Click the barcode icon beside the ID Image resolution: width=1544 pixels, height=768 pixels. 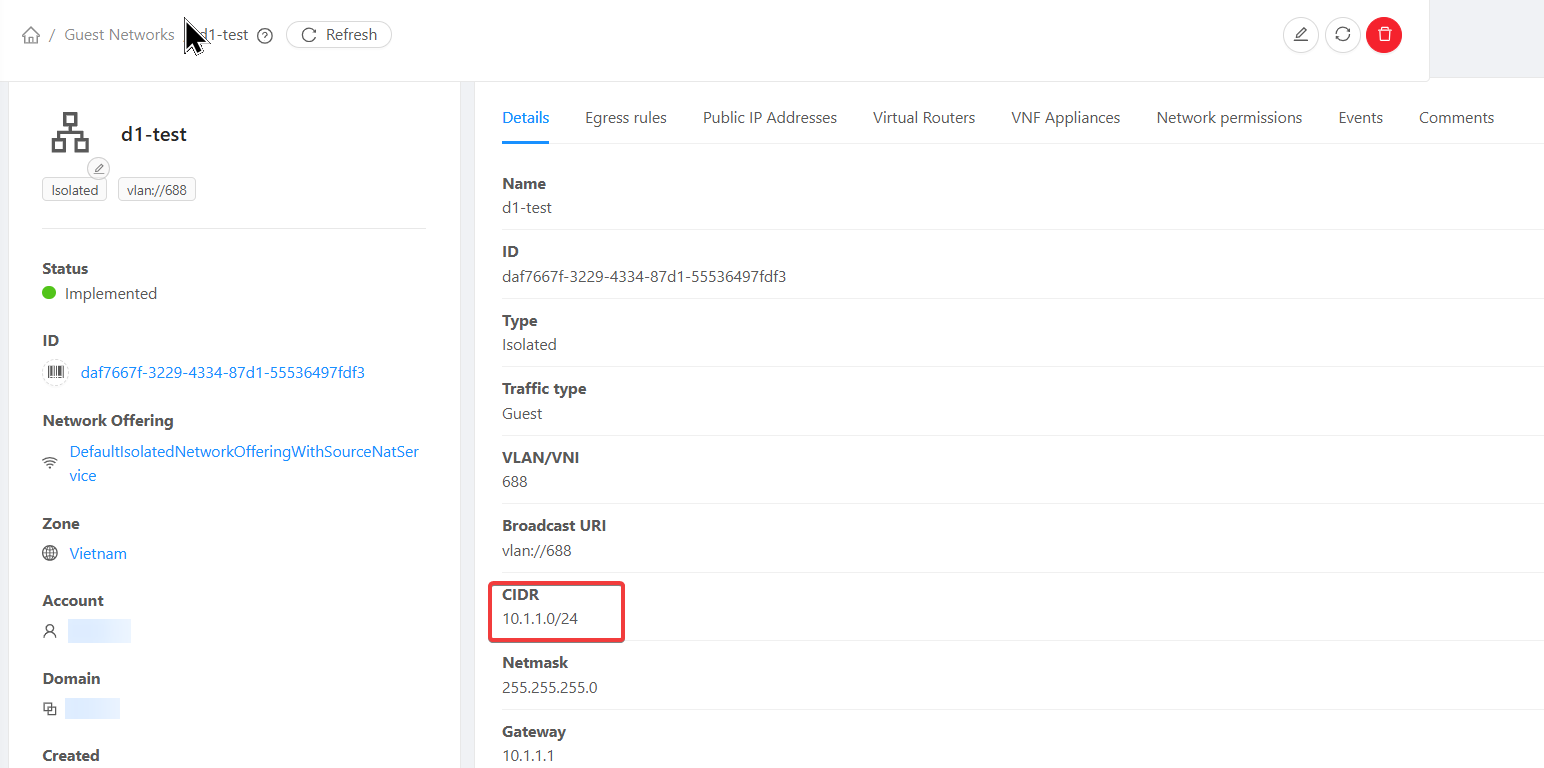(x=55, y=373)
